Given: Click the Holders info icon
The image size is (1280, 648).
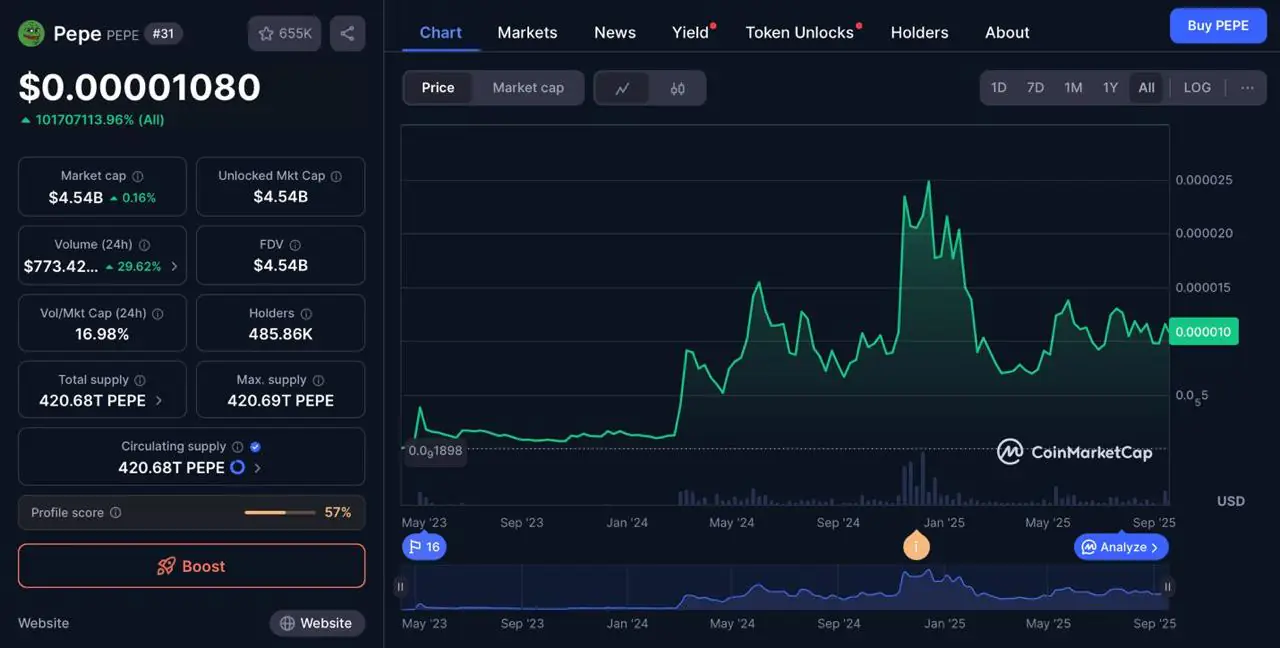Looking at the screenshot, I should click(x=306, y=314).
